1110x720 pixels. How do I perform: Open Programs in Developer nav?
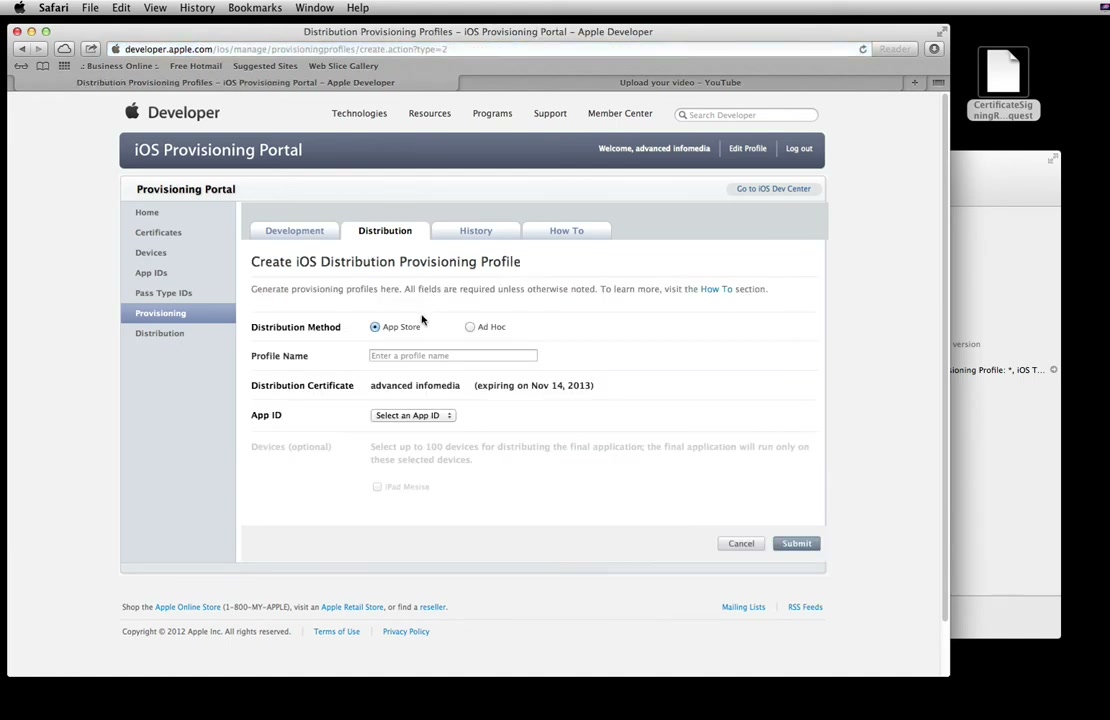[x=492, y=113]
